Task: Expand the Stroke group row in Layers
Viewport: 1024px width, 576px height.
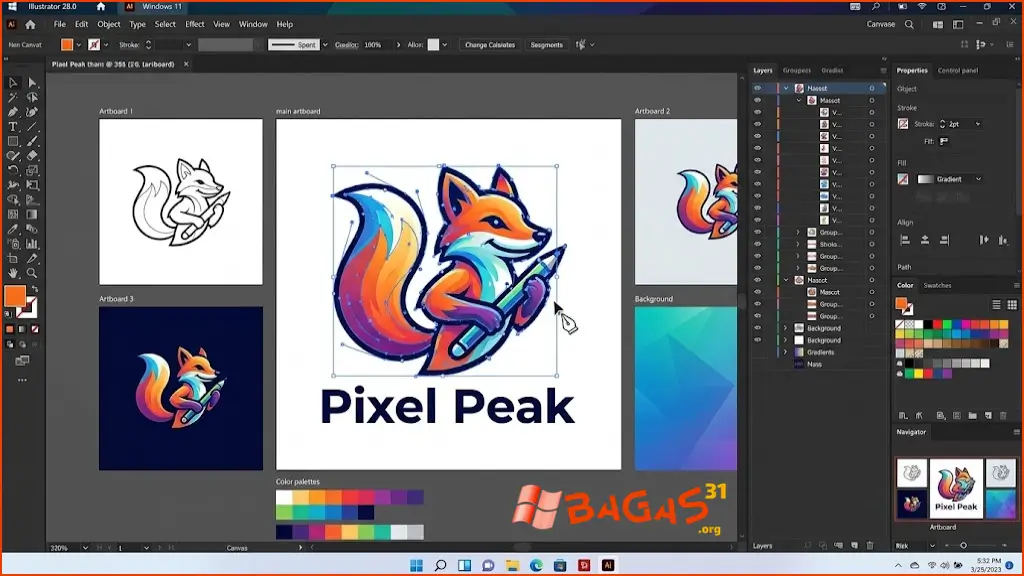Action: (x=797, y=244)
